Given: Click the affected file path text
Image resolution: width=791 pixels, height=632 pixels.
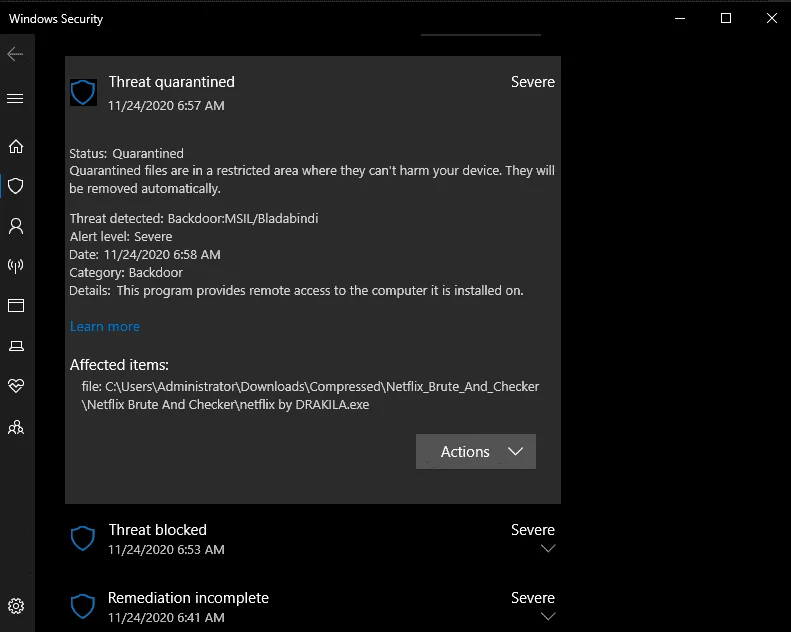Looking at the screenshot, I should point(310,395).
